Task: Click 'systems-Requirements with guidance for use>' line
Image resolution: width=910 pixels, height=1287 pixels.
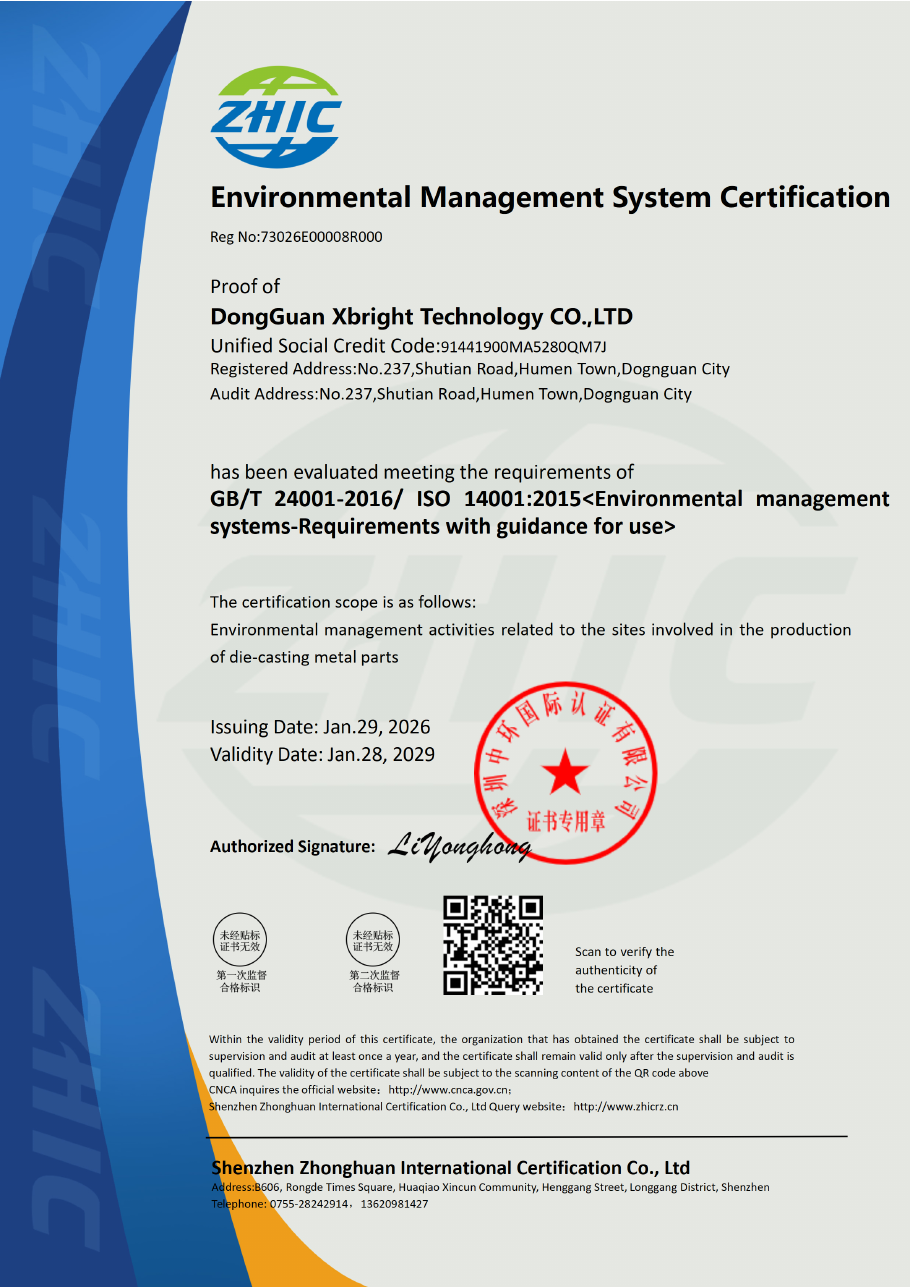Action: point(443,526)
